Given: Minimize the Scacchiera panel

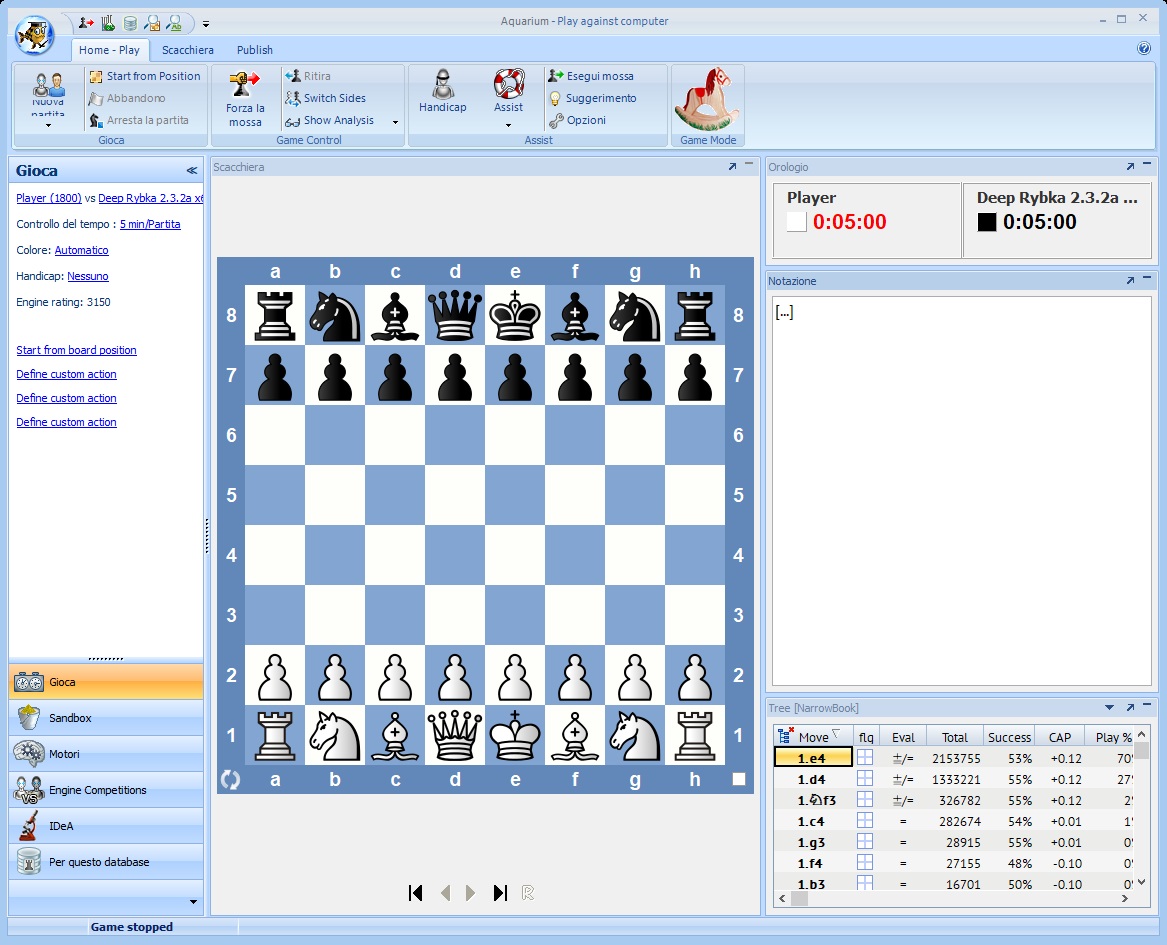Looking at the screenshot, I should [x=749, y=164].
